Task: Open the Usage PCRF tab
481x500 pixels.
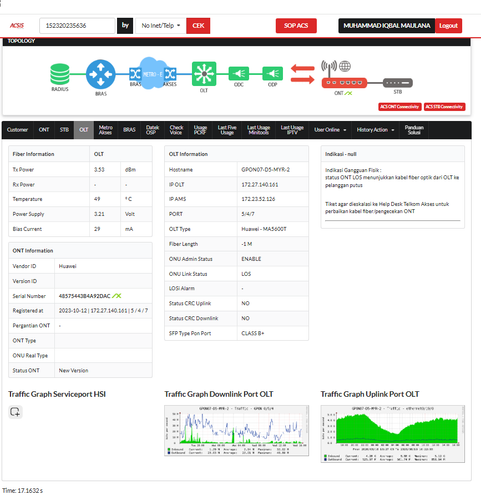Action: click(200, 130)
